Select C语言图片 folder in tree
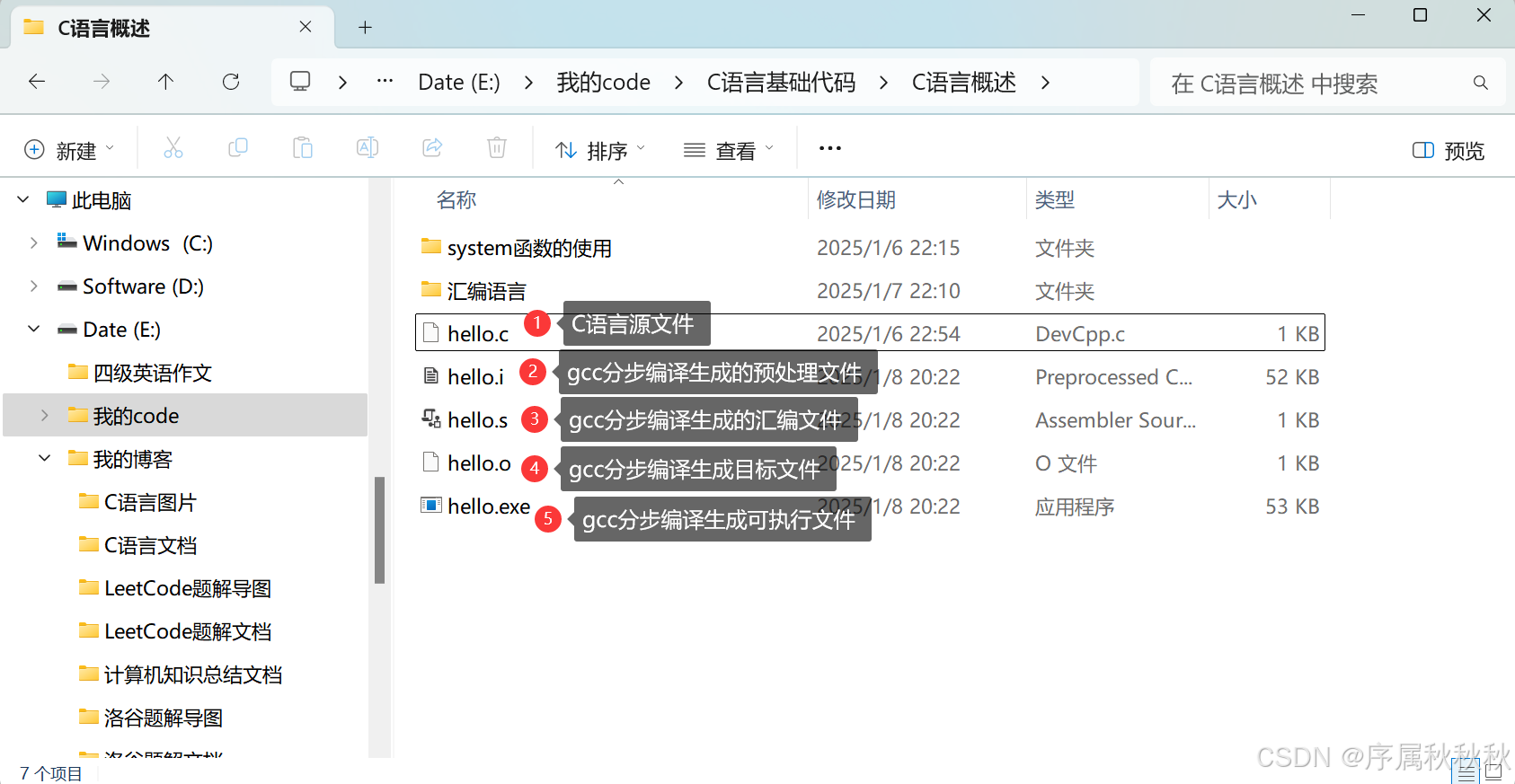 [150, 502]
